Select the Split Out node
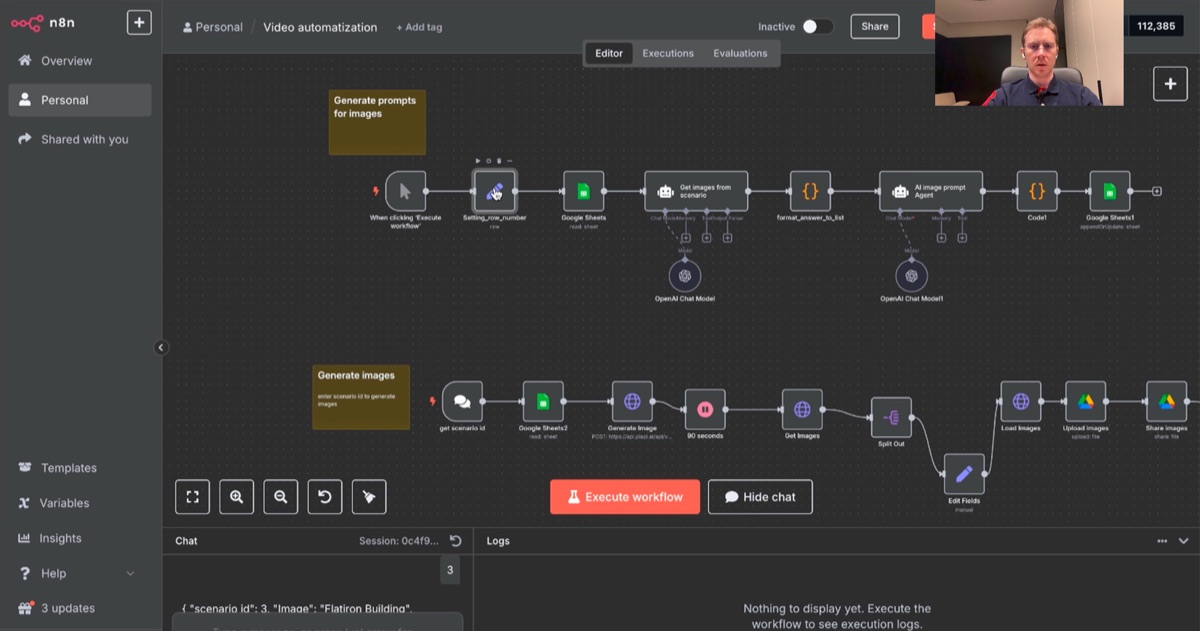Image resolution: width=1200 pixels, height=631 pixels. point(891,418)
